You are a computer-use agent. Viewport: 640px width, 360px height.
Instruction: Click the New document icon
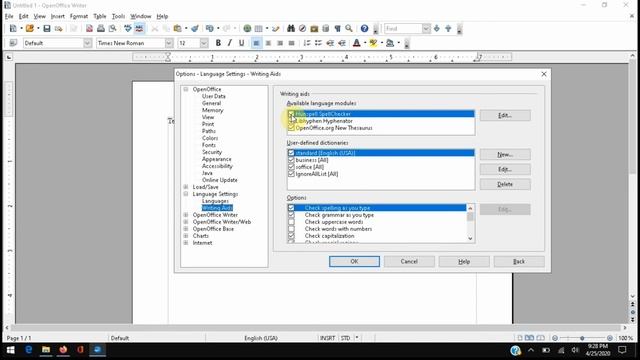pyautogui.click(x=13, y=29)
